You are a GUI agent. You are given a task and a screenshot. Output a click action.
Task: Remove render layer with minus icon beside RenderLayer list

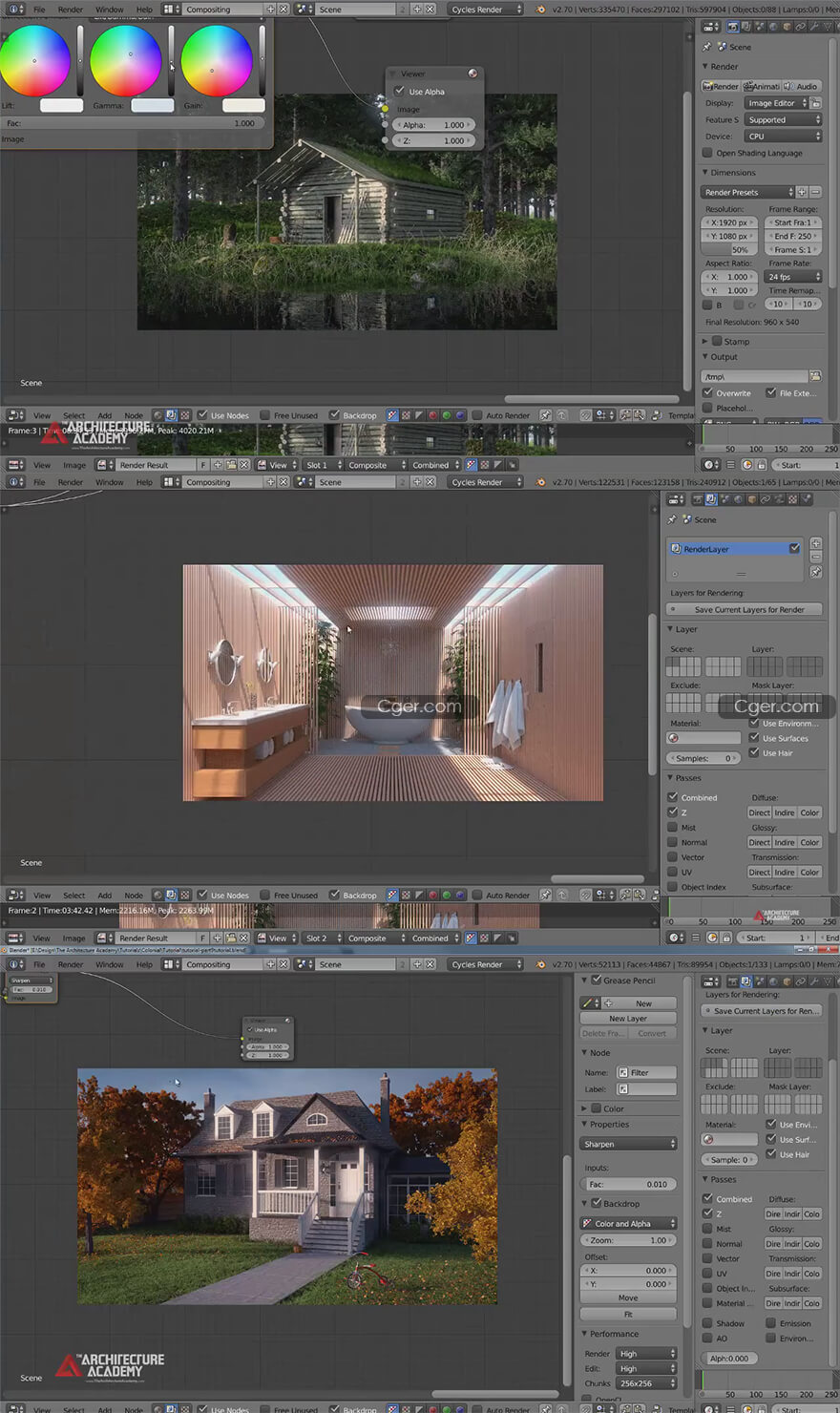[x=816, y=557]
